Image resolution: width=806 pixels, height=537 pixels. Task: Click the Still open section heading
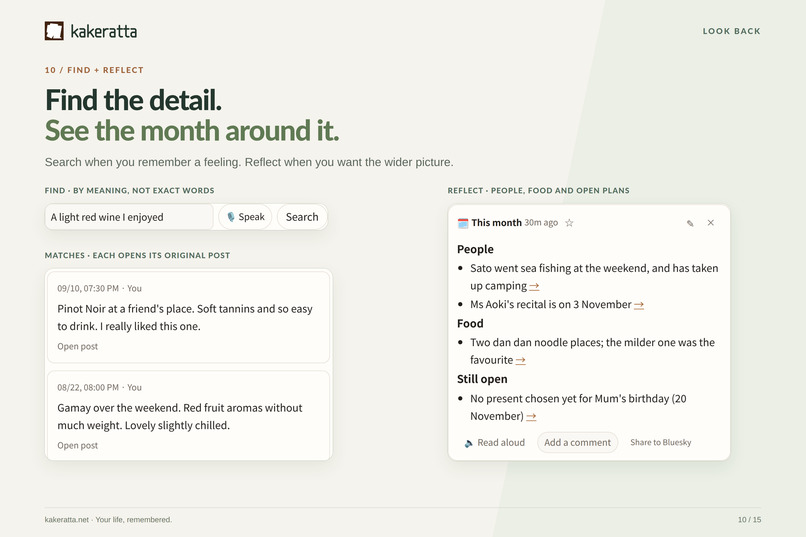482,379
